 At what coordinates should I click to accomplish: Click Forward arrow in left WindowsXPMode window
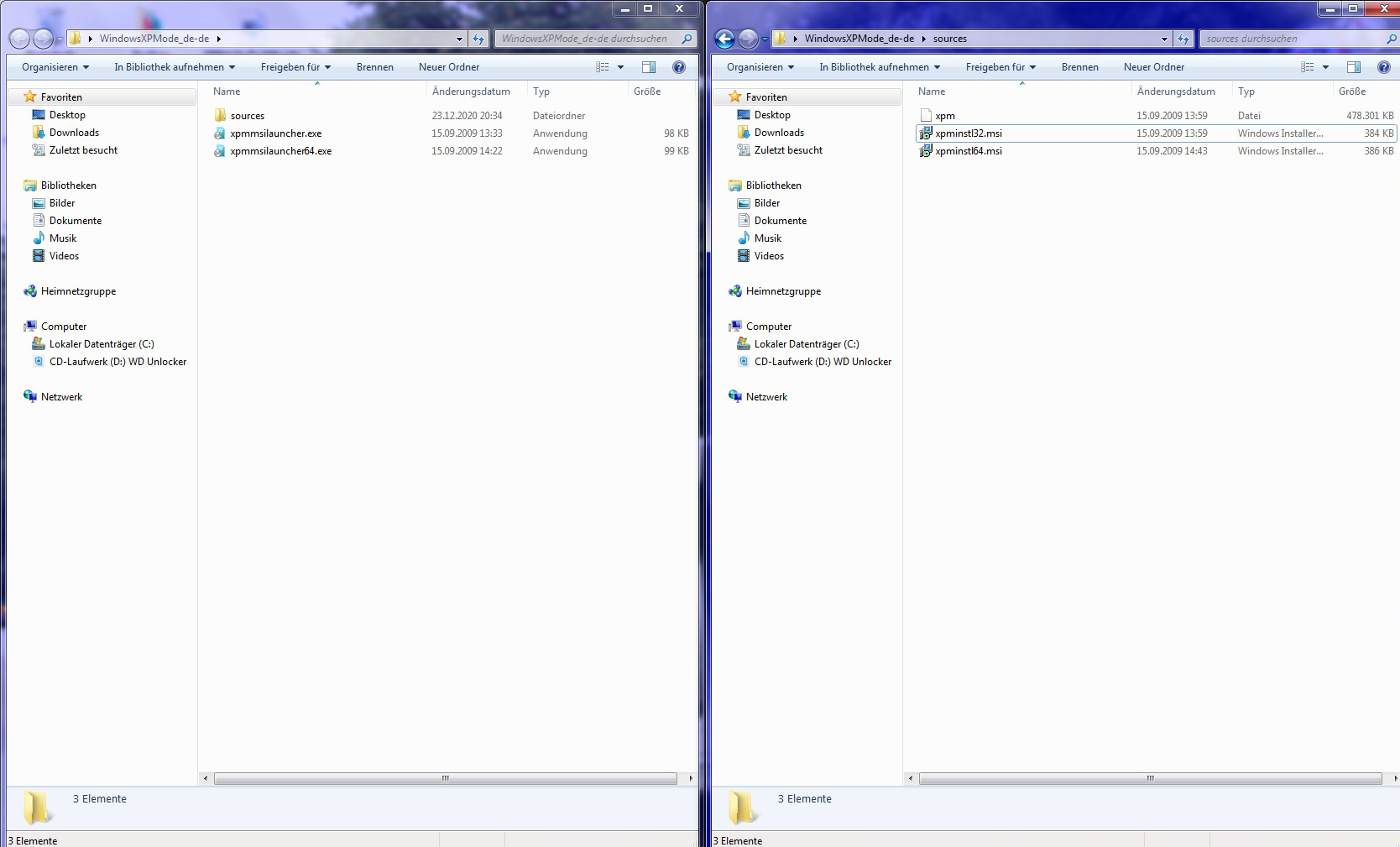(x=43, y=39)
